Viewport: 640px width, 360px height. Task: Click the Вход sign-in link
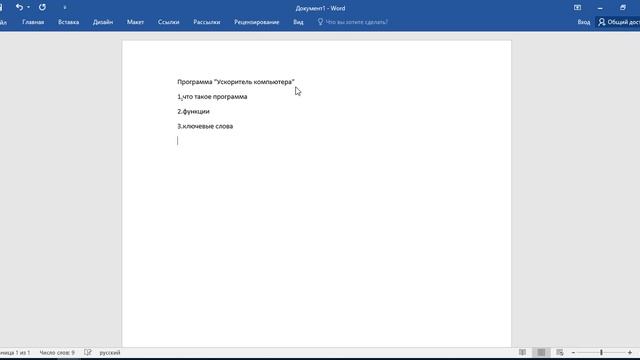tap(584, 22)
